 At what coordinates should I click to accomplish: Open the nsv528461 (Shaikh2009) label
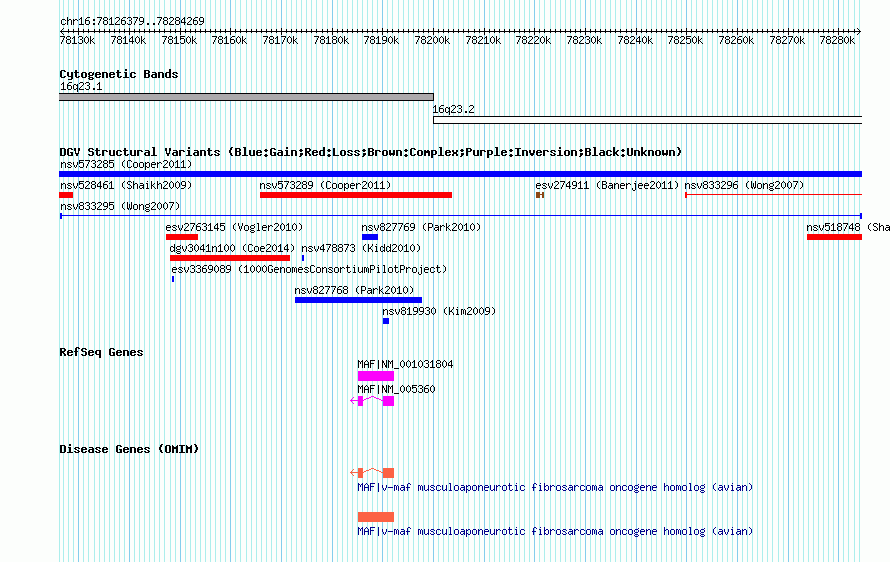click(126, 185)
